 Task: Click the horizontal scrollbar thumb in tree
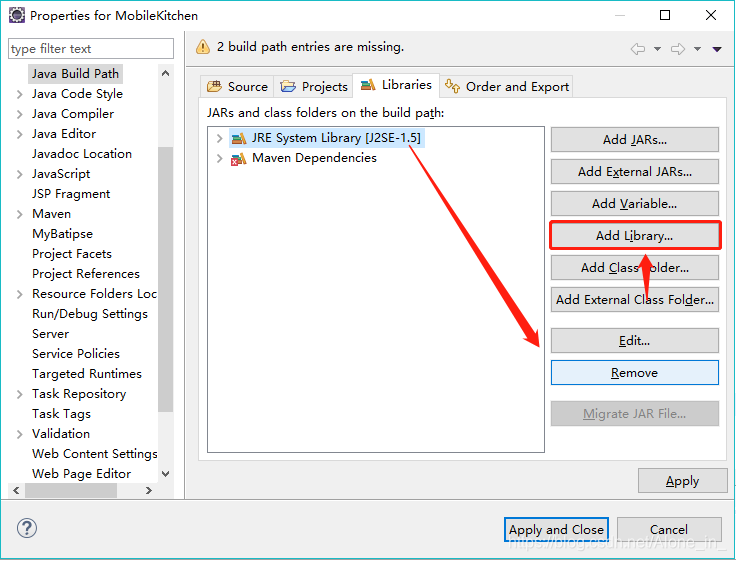tap(71, 491)
